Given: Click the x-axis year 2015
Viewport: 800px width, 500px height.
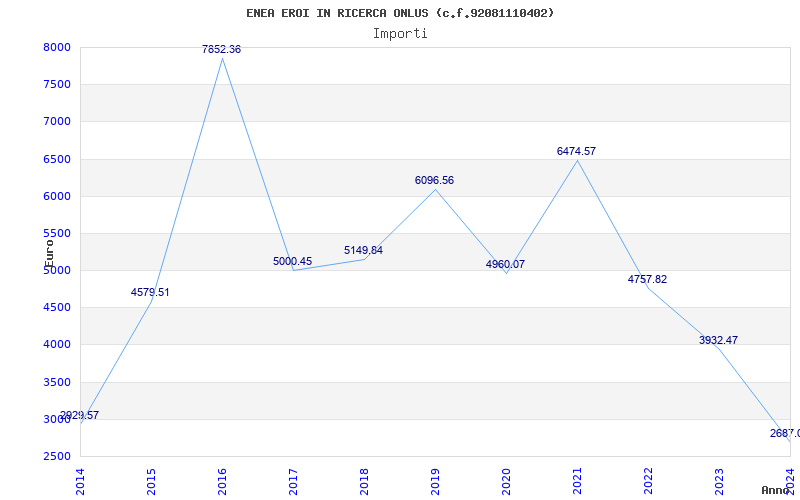Looking at the screenshot, I should [x=151, y=482].
